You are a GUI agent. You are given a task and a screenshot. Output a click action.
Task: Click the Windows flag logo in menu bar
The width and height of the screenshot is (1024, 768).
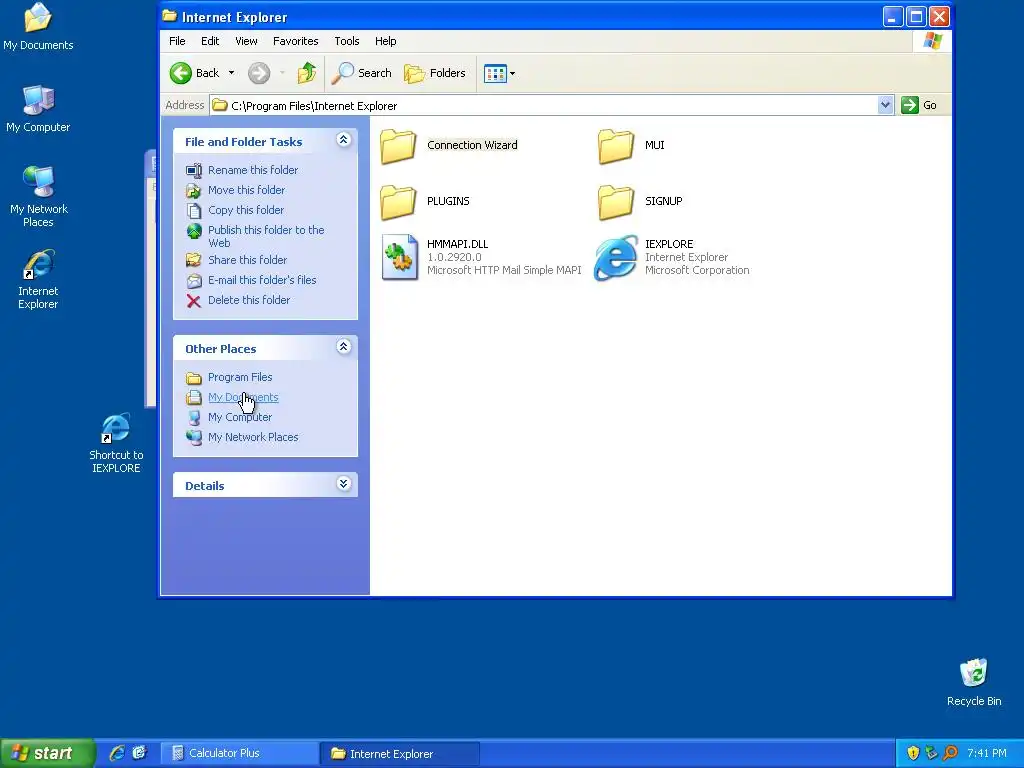(x=933, y=41)
